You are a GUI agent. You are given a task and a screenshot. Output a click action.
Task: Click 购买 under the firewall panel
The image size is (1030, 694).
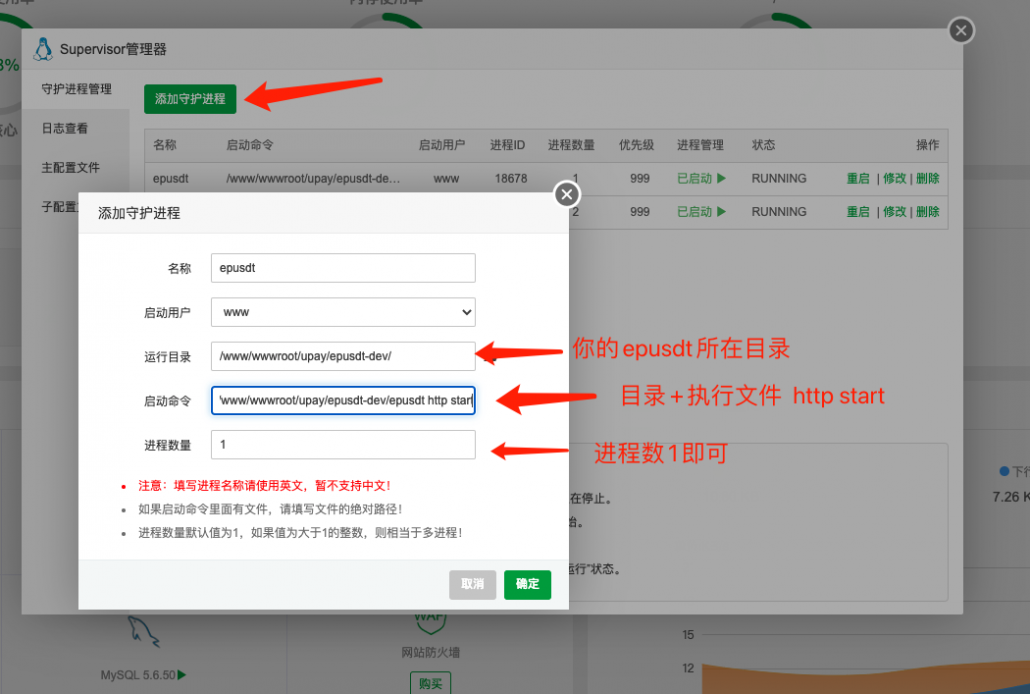click(430, 682)
